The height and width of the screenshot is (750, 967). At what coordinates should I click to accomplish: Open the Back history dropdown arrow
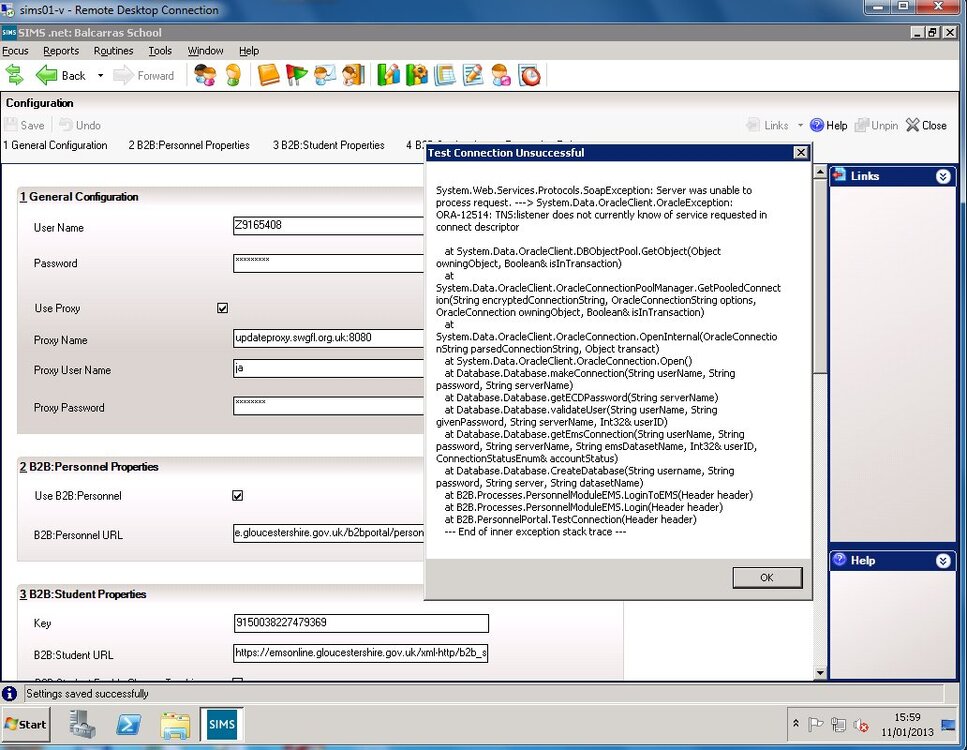click(x=101, y=75)
